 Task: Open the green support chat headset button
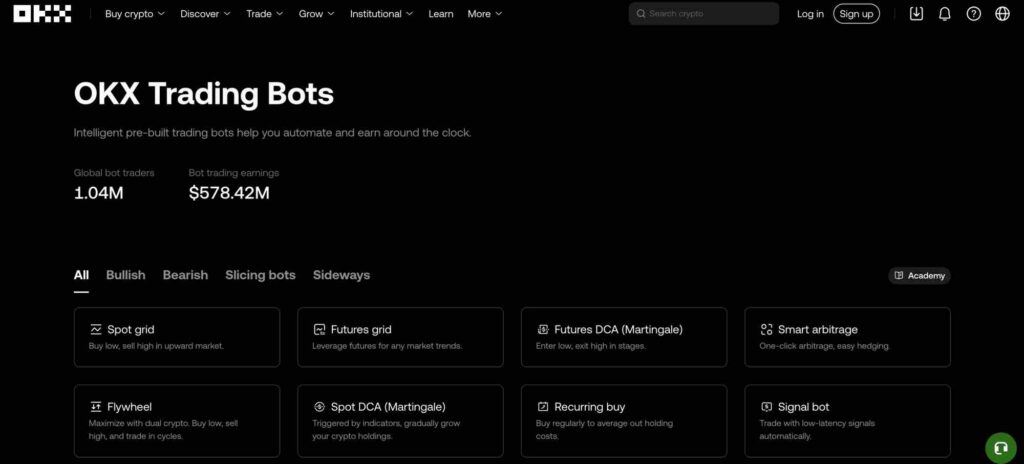coord(1000,448)
